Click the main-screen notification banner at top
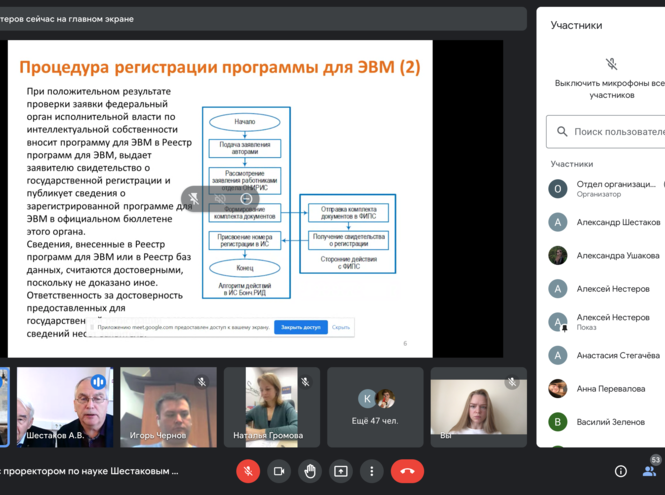 pos(263,19)
